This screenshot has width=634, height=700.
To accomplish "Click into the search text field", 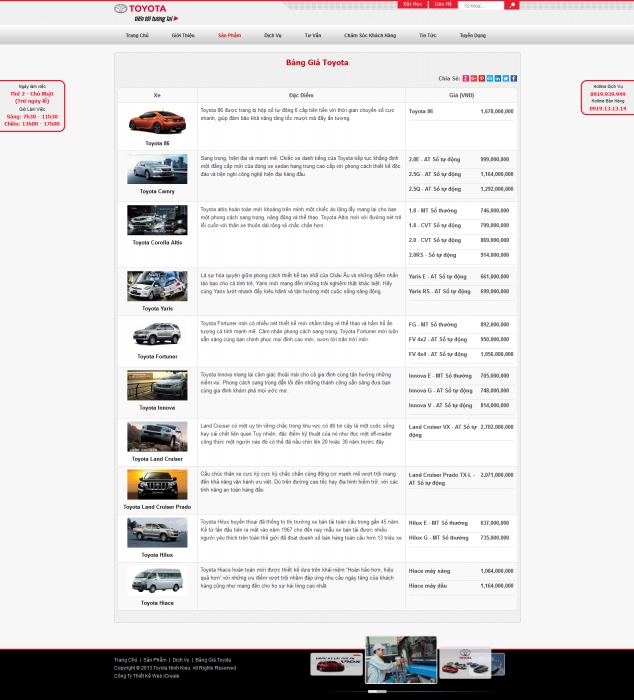I will point(481,6).
